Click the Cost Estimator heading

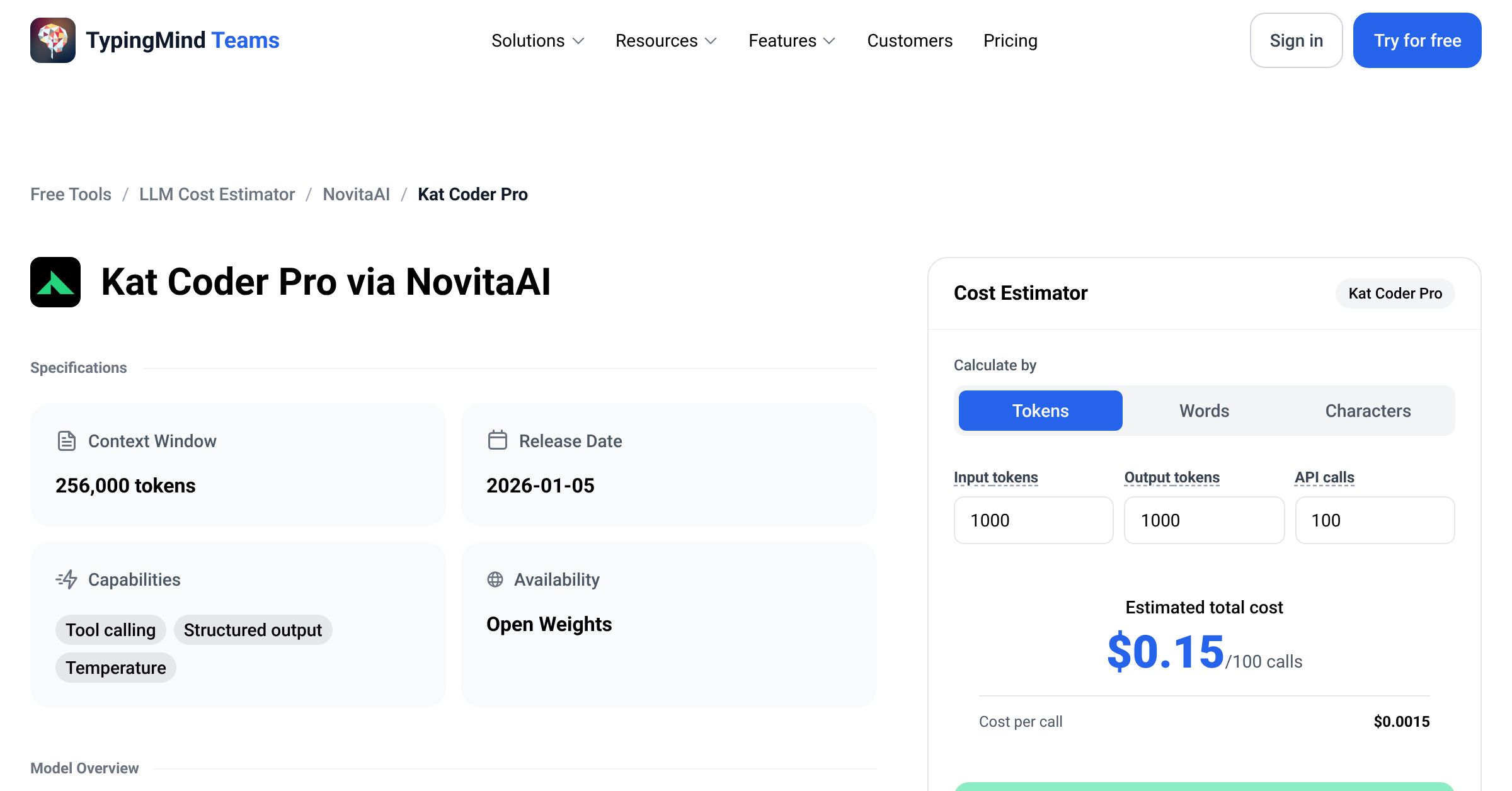[x=1021, y=293]
